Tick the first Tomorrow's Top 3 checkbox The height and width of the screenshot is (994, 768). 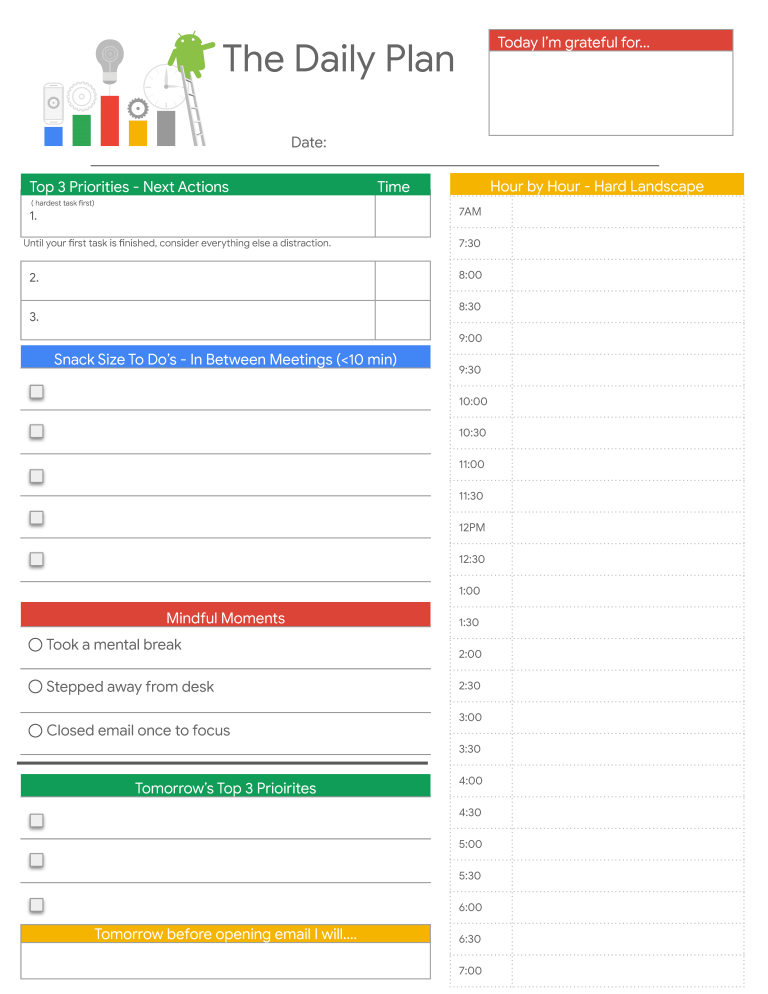point(37,821)
